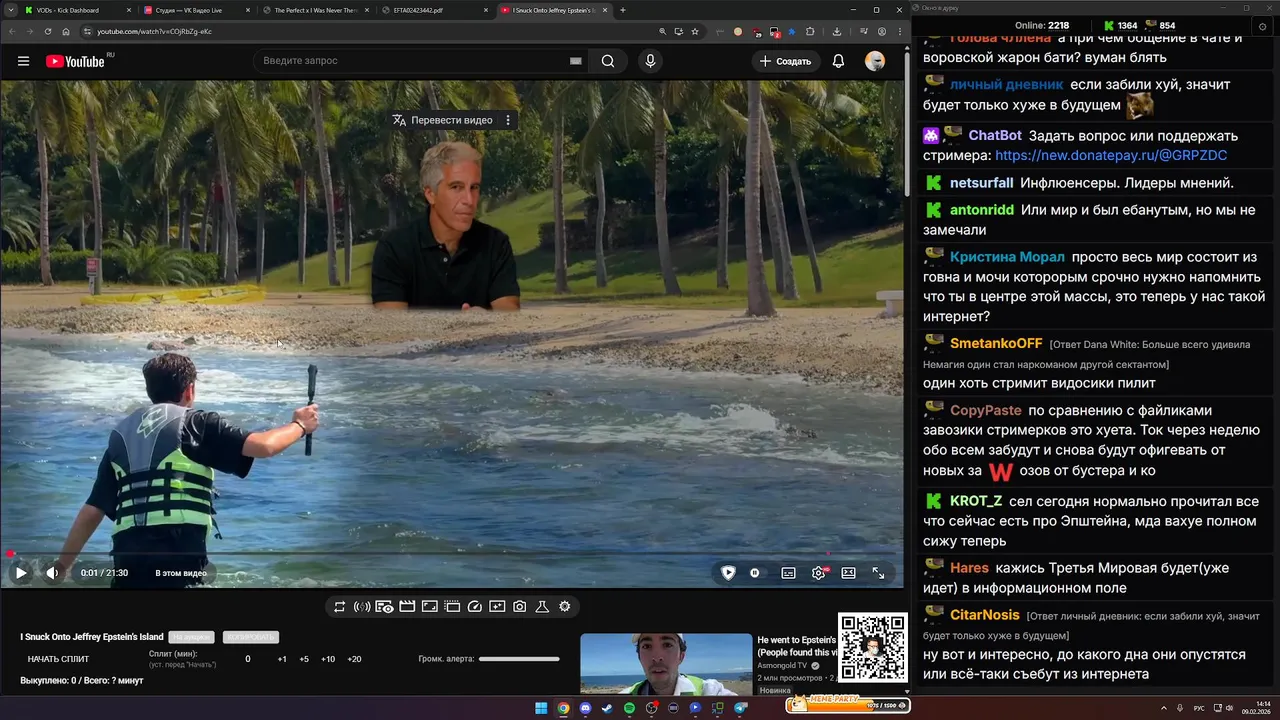
Task: Toggle theater mode in player
Action: point(848,573)
